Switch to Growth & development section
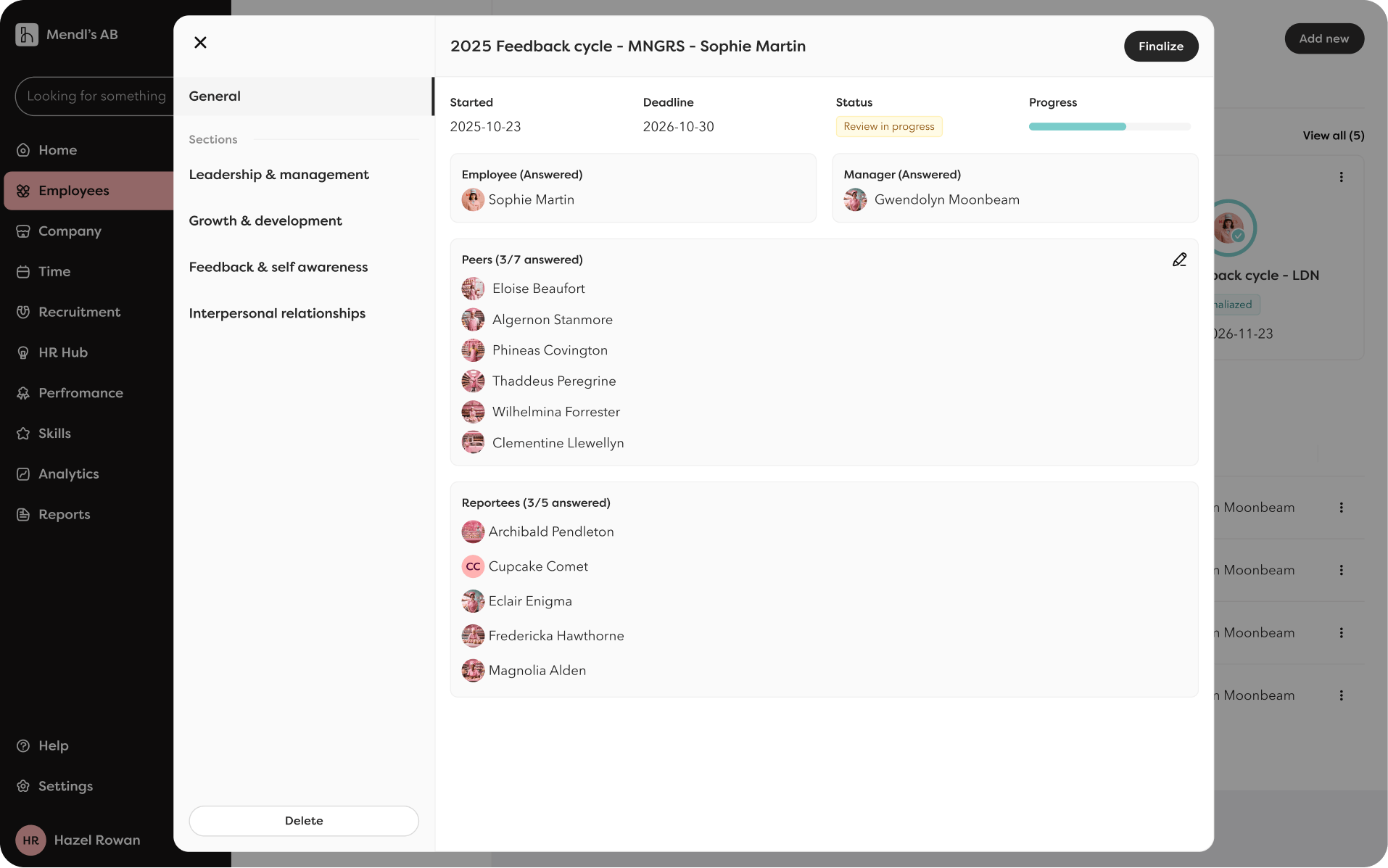 265,221
